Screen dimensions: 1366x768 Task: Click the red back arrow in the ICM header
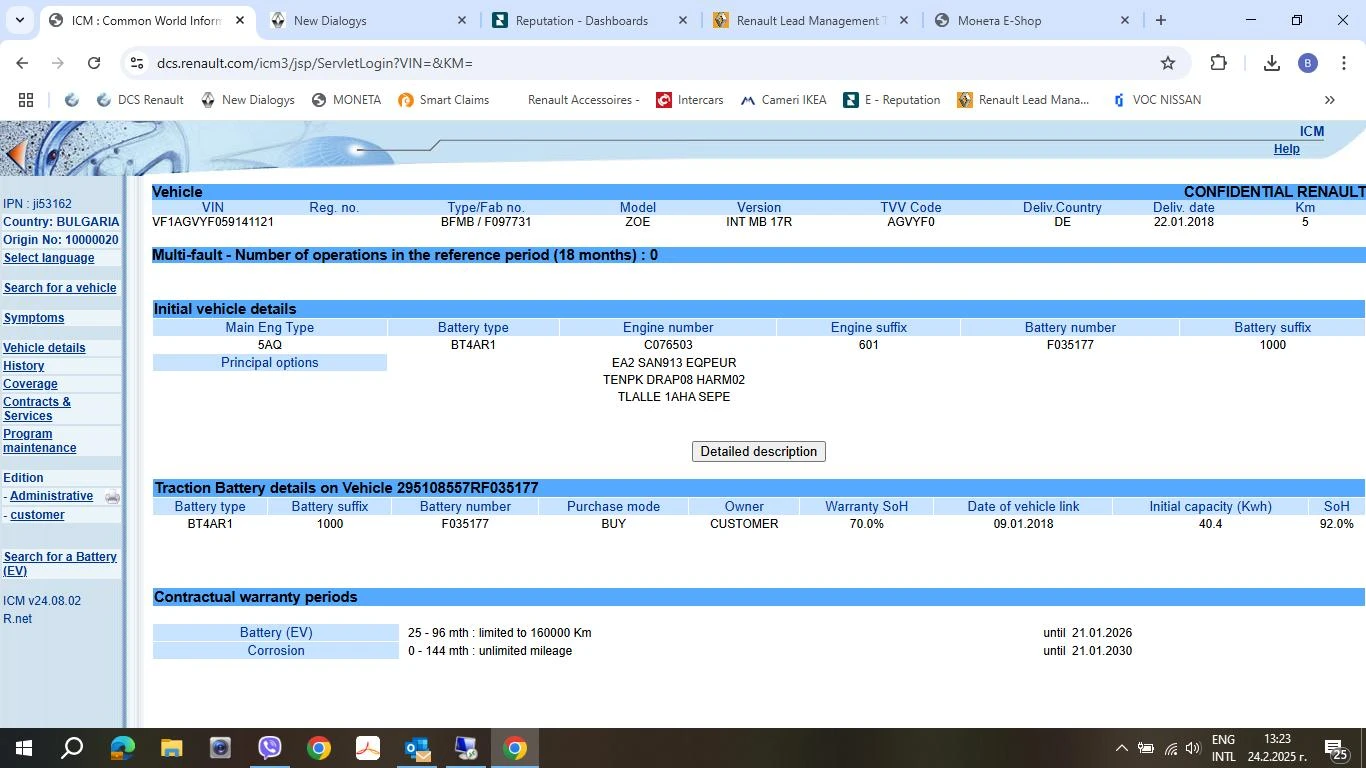(x=14, y=154)
